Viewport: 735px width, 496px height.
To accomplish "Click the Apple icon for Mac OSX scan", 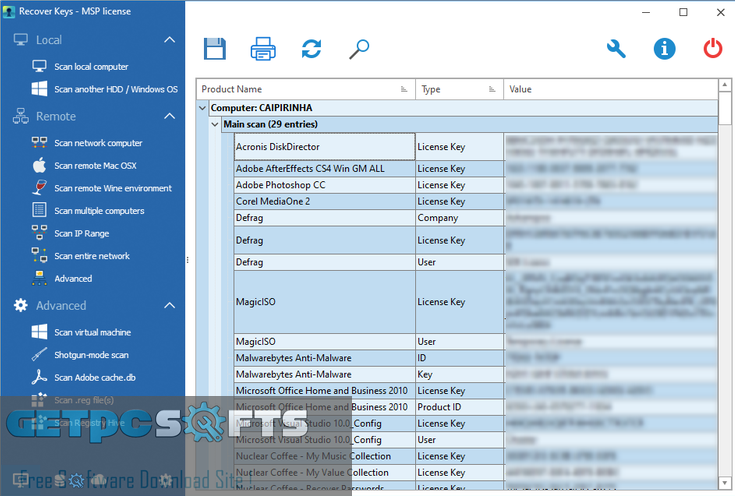I will (39, 165).
